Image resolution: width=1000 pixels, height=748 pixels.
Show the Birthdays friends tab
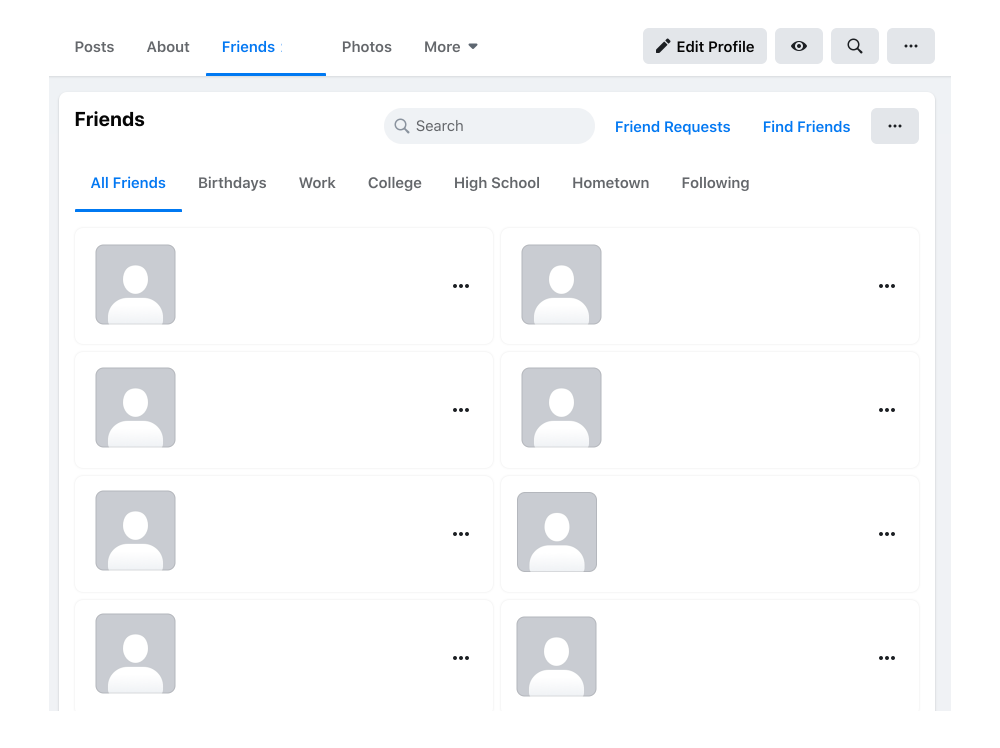232,183
